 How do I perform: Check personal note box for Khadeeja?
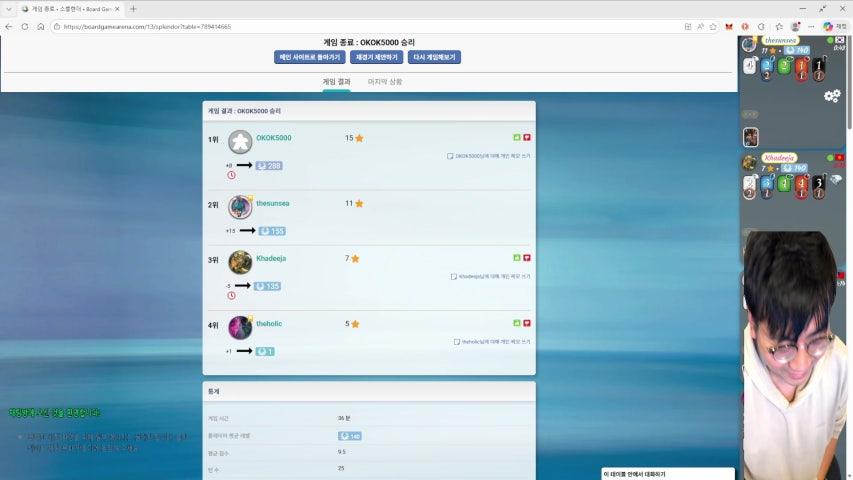click(x=454, y=276)
